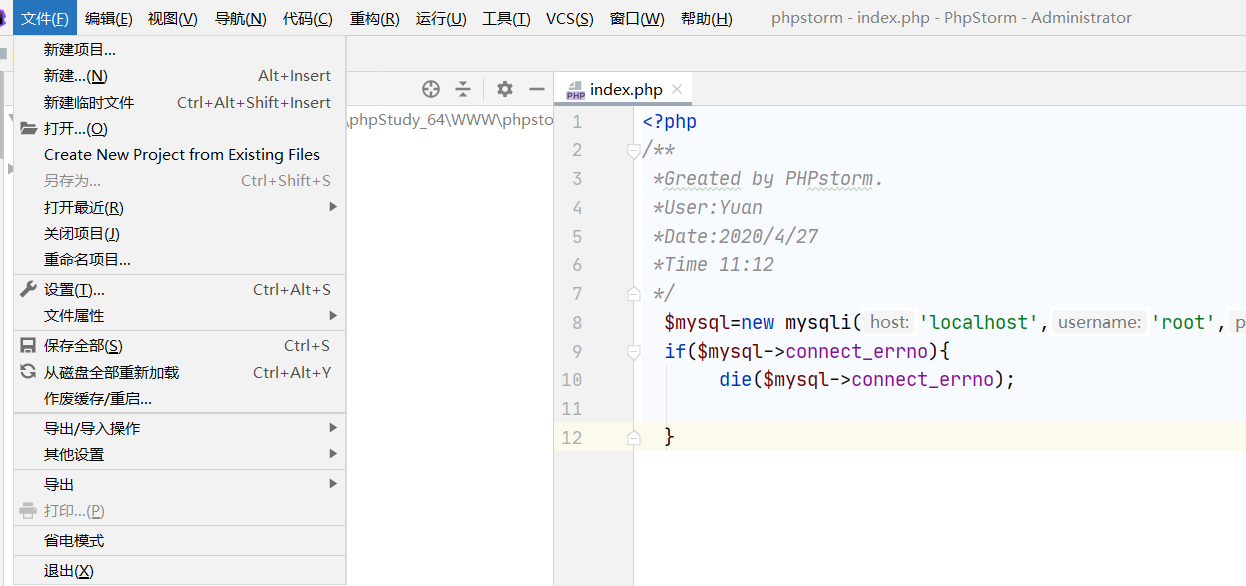The width and height of the screenshot is (1246, 586).
Task: Open the 代码(C) menu
Action: click(x=308, y=18)
